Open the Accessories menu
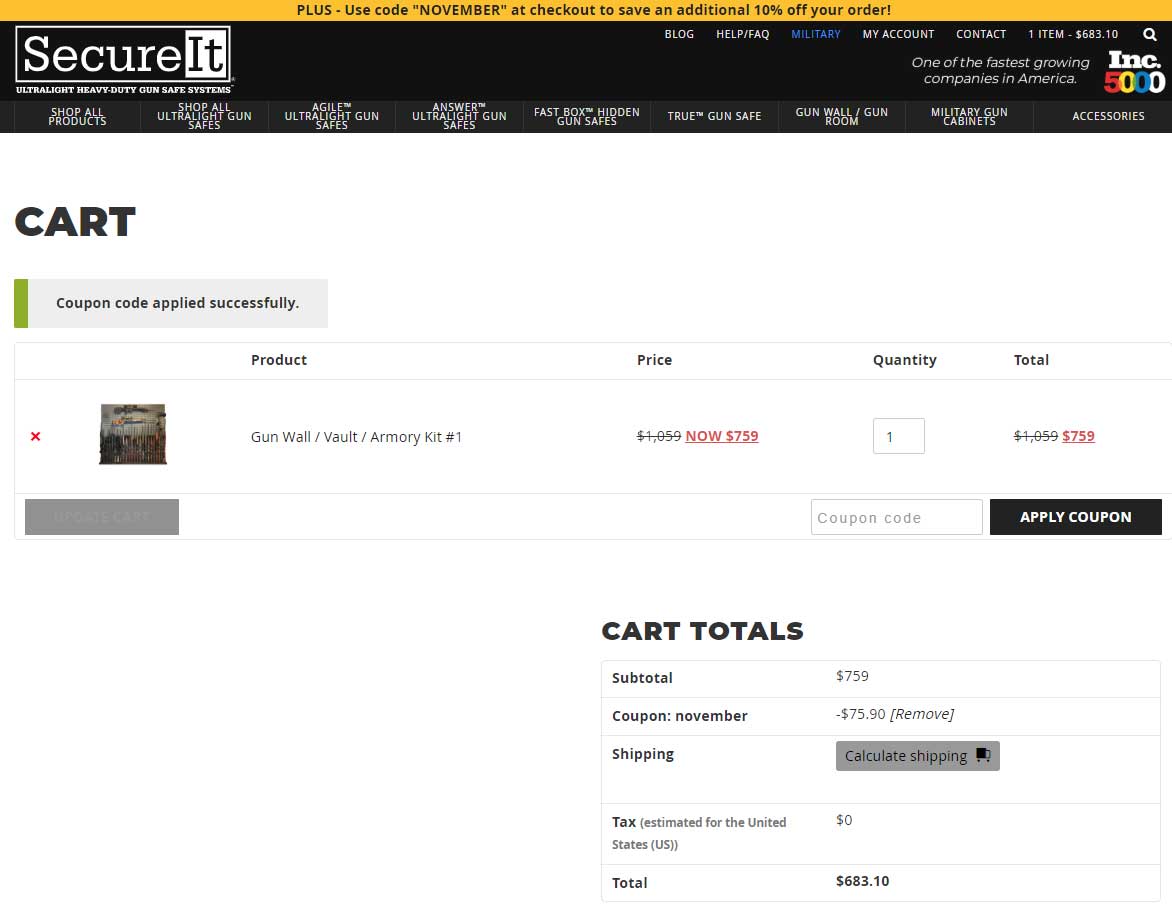 1108,117
